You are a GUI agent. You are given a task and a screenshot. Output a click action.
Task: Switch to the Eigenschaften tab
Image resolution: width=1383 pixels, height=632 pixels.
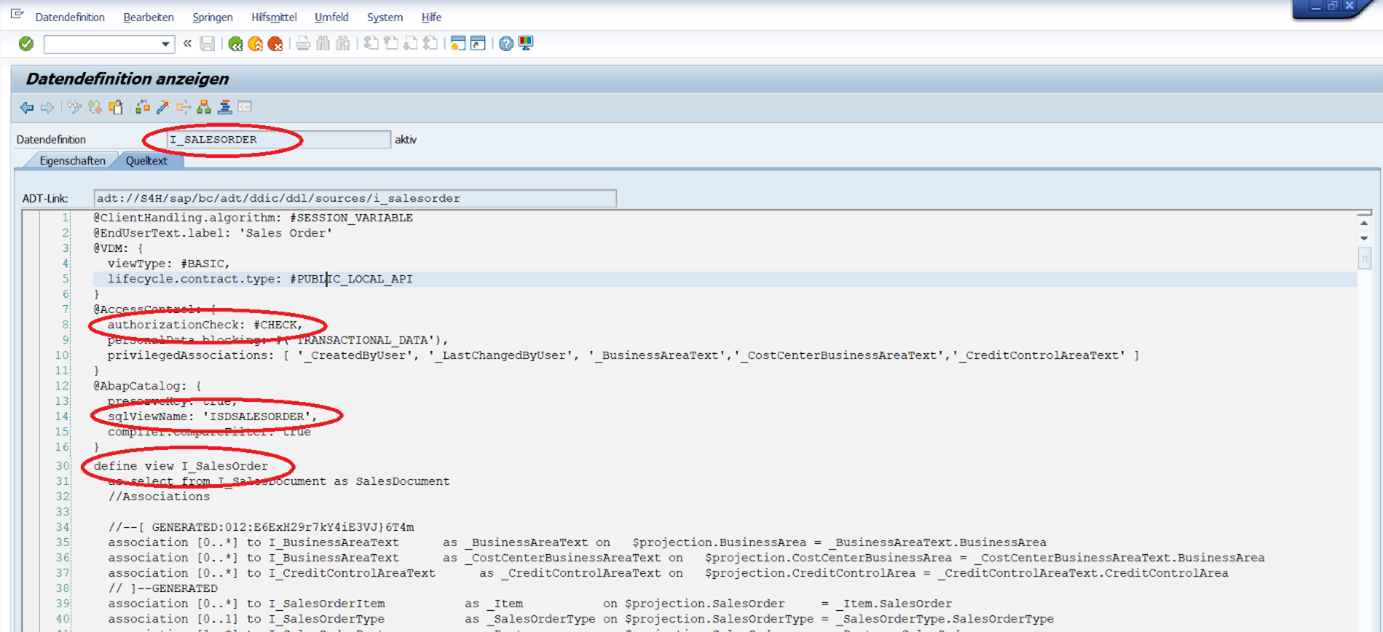point(72,161)
